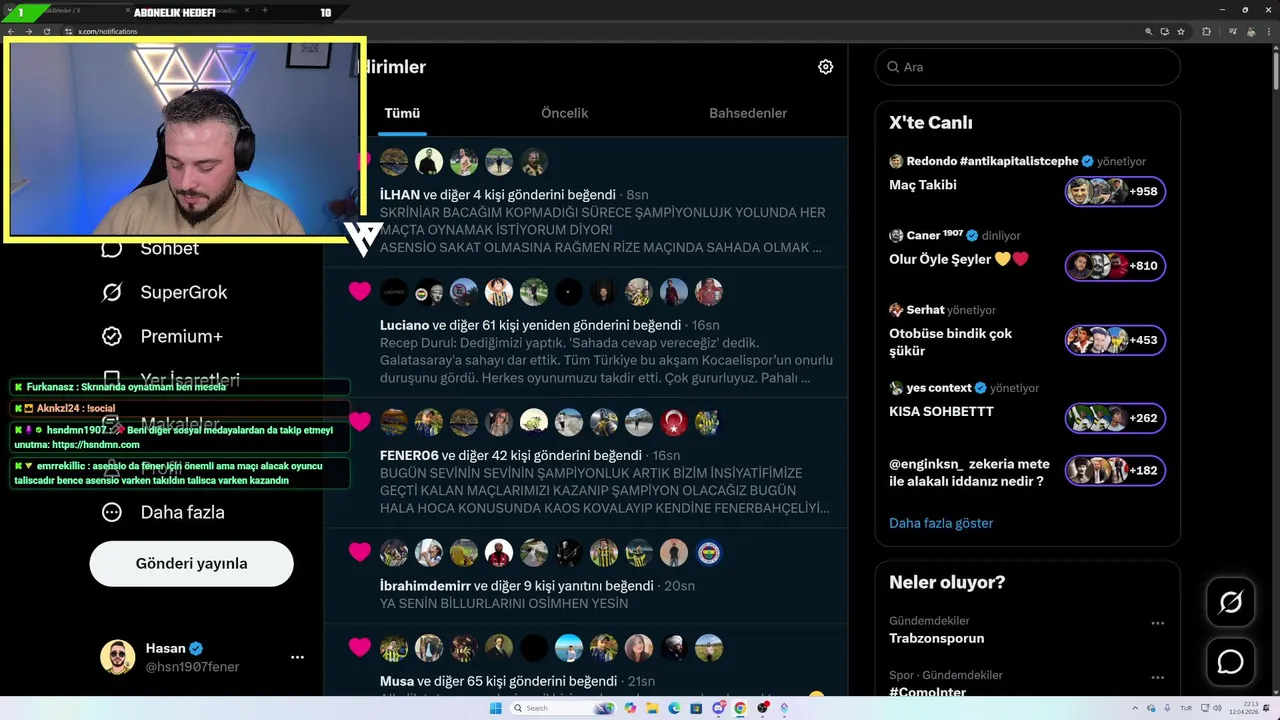Open Google Chrome from the taskbar
This screenshot has height=720, width=1280.
pyautogui.click(x=740, y=708)
